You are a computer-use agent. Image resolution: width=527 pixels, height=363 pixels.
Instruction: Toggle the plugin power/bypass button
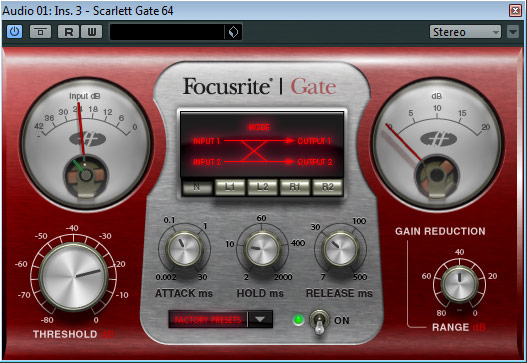click(x=14, y=32)
